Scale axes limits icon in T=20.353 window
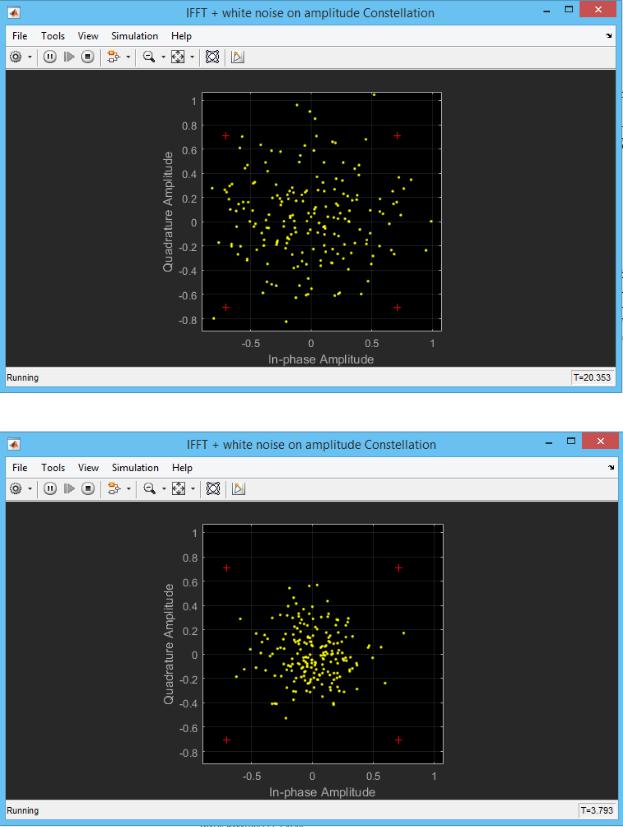 178,57
